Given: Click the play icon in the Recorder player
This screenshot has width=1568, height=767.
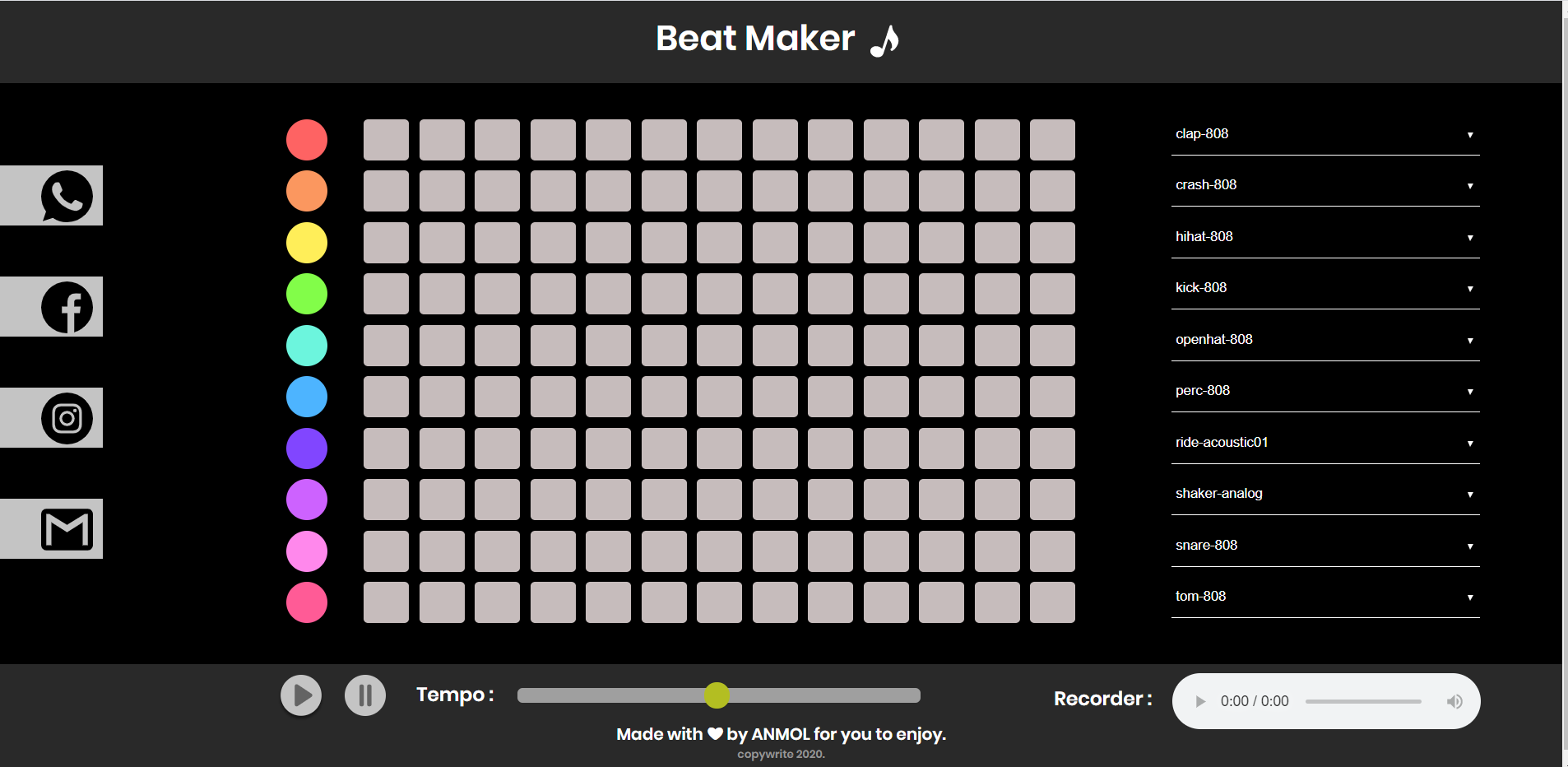Looking at the screenshot, I should [1199, 700].
